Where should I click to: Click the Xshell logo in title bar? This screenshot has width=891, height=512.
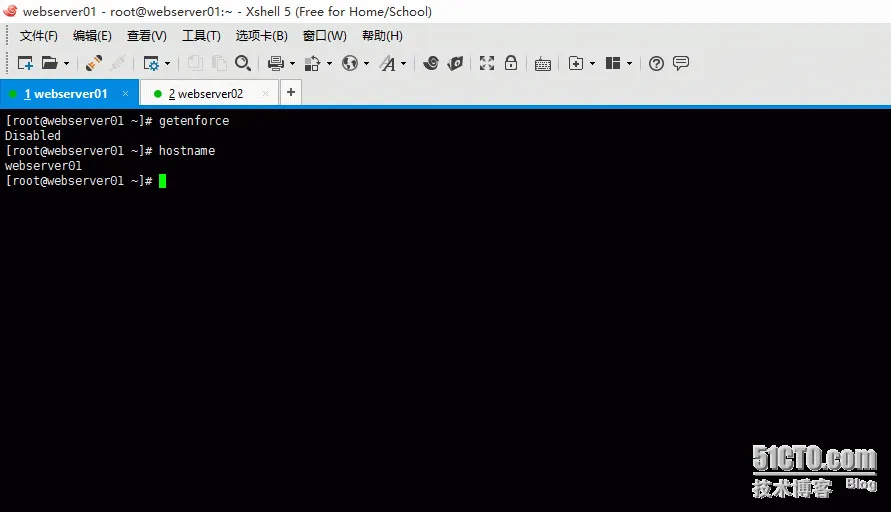pos(10,11)
